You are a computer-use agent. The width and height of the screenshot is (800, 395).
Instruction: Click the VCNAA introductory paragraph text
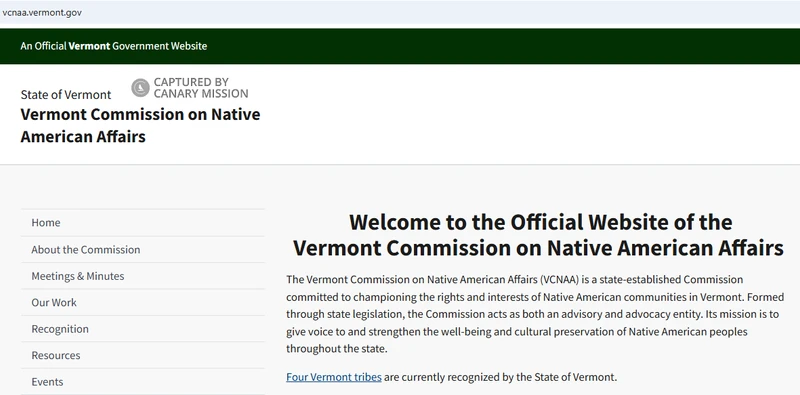pos(533,314)
